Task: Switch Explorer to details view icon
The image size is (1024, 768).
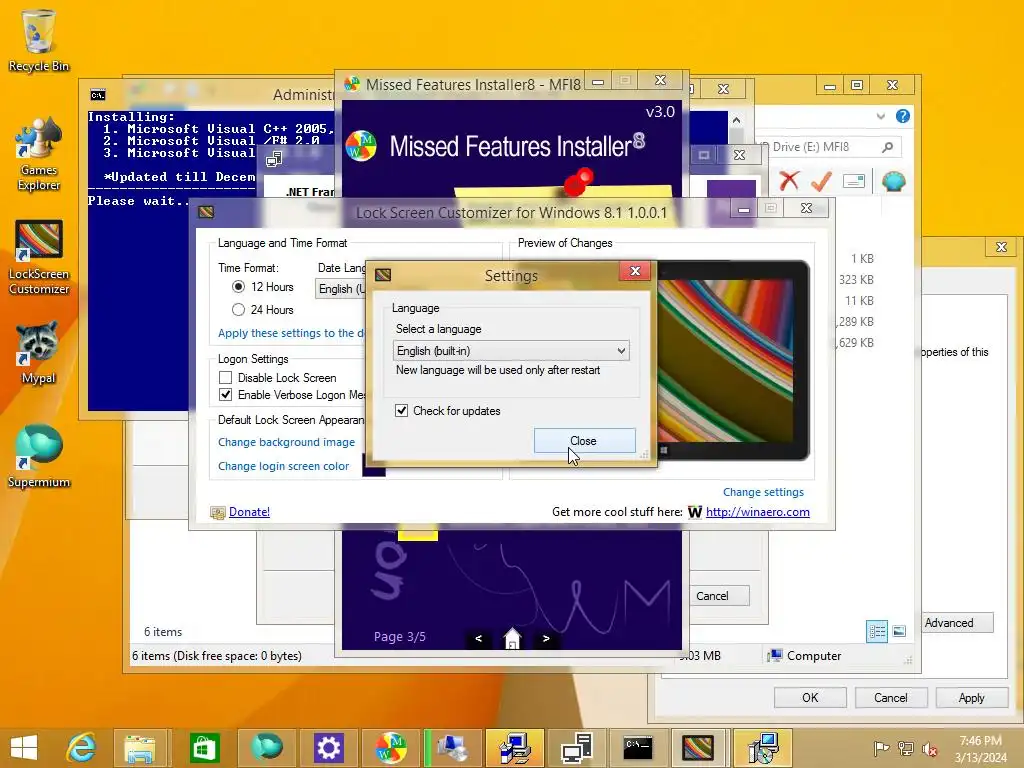Action: 876,631
